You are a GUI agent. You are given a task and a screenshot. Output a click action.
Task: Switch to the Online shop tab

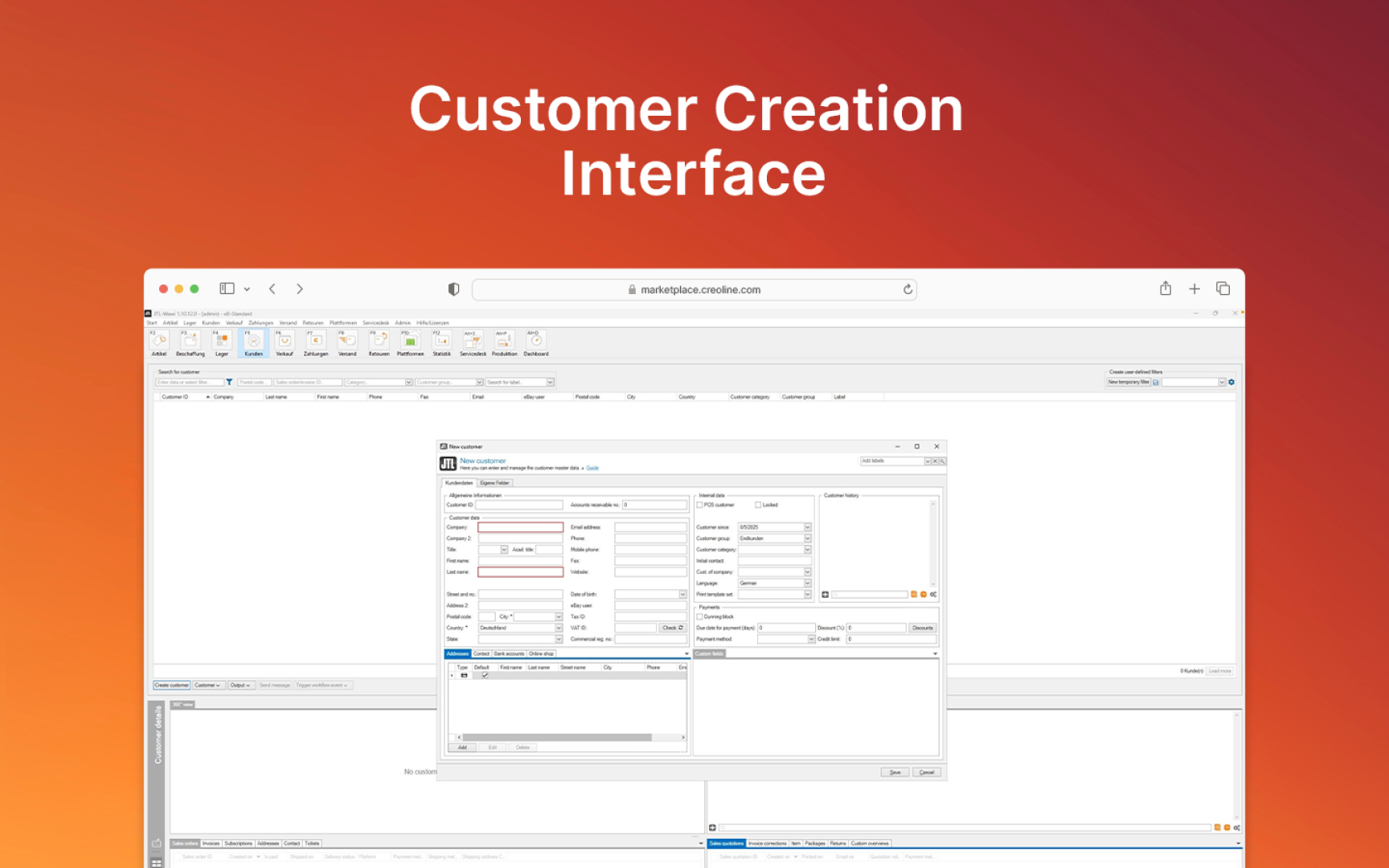pos(541,654)
